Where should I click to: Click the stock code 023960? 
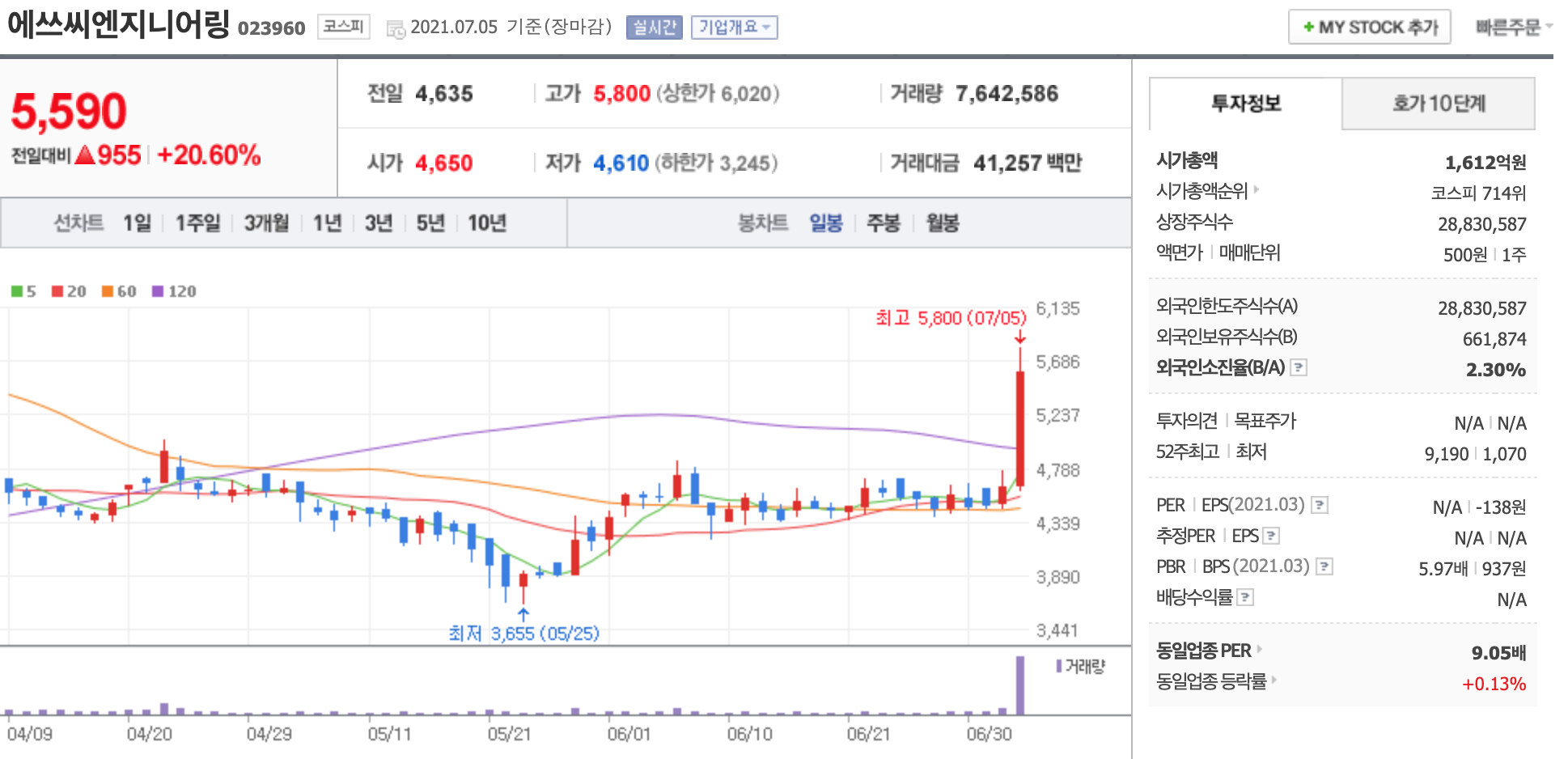pos(271,28)
